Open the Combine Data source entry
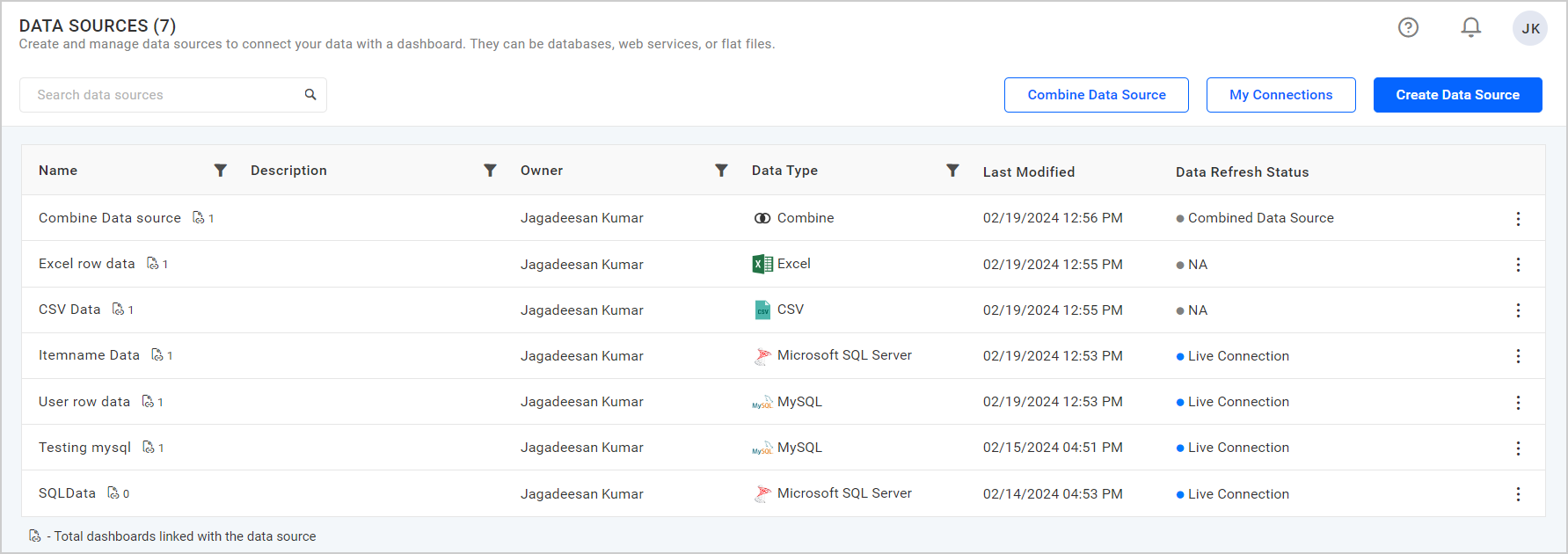Image resolution: width=1568 pixels, height=554 pixels. pos(110,217)
